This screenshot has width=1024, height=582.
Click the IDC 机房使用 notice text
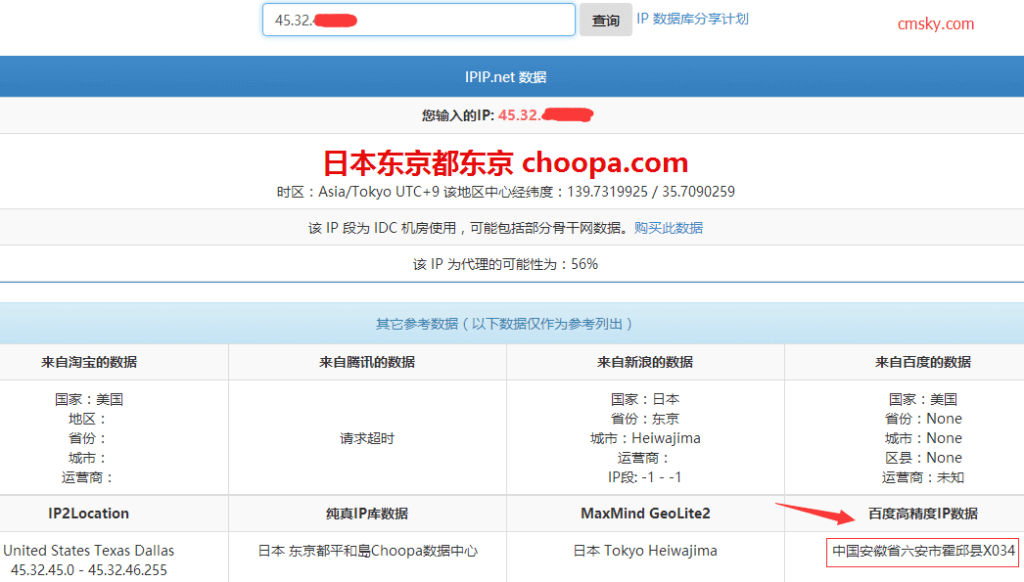tap(470, 228)
